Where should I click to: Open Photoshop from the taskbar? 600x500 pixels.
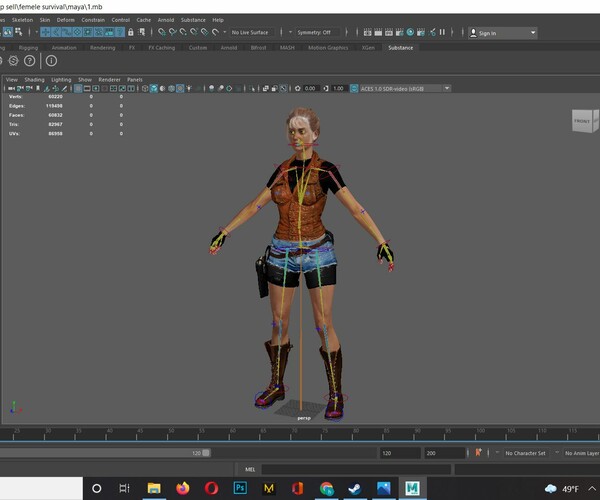(240, 488)
